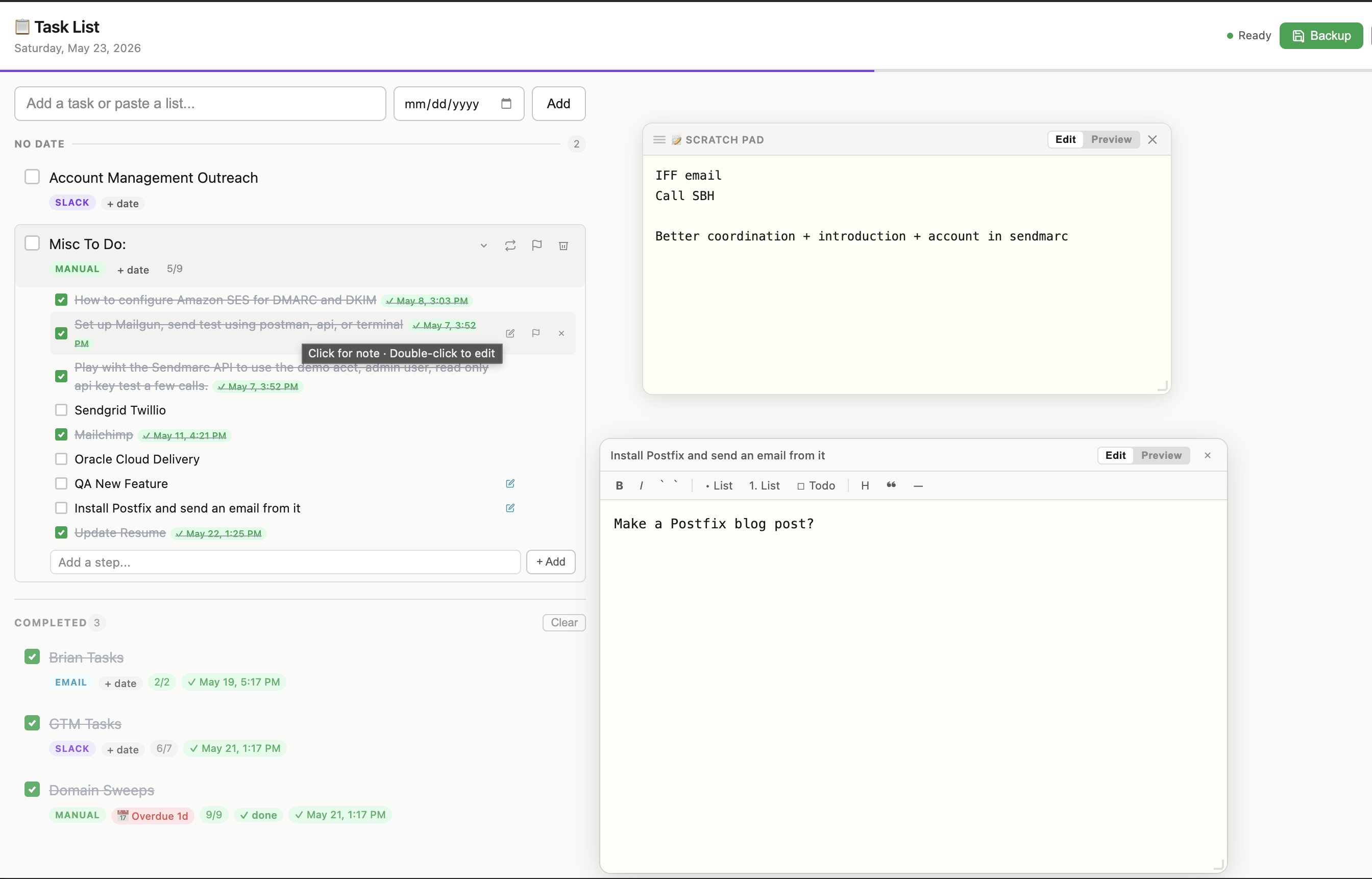Uncheck the Update Resume step
This screenshot has width=1372, height=879.
61,533
